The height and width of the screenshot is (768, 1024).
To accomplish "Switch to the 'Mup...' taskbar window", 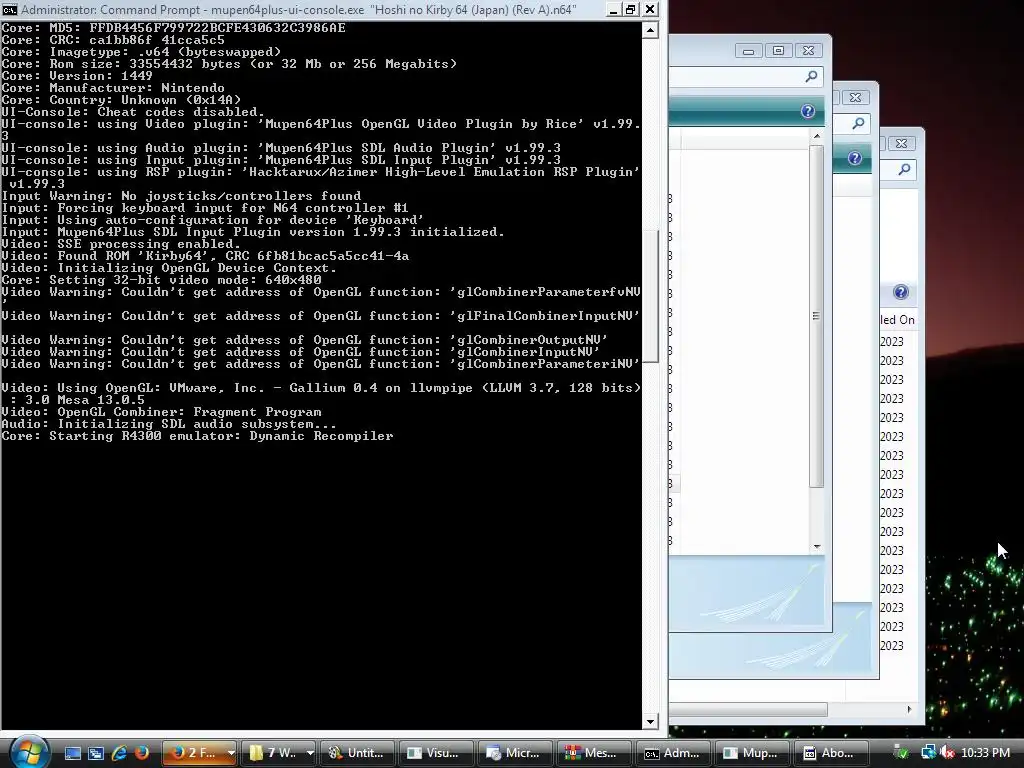I will [x=753, y=753].
